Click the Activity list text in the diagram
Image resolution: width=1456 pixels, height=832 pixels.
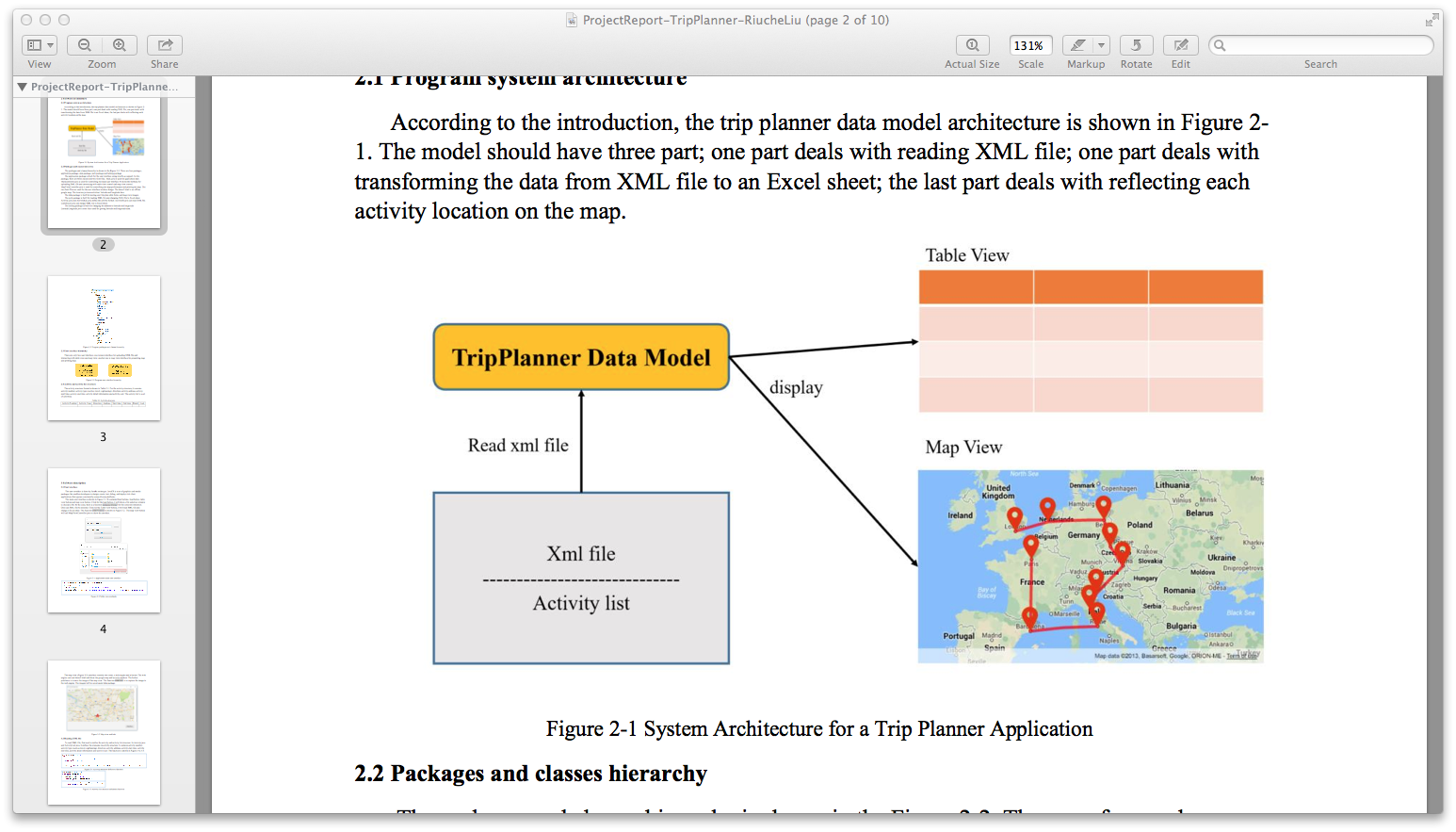pos(581,603)
